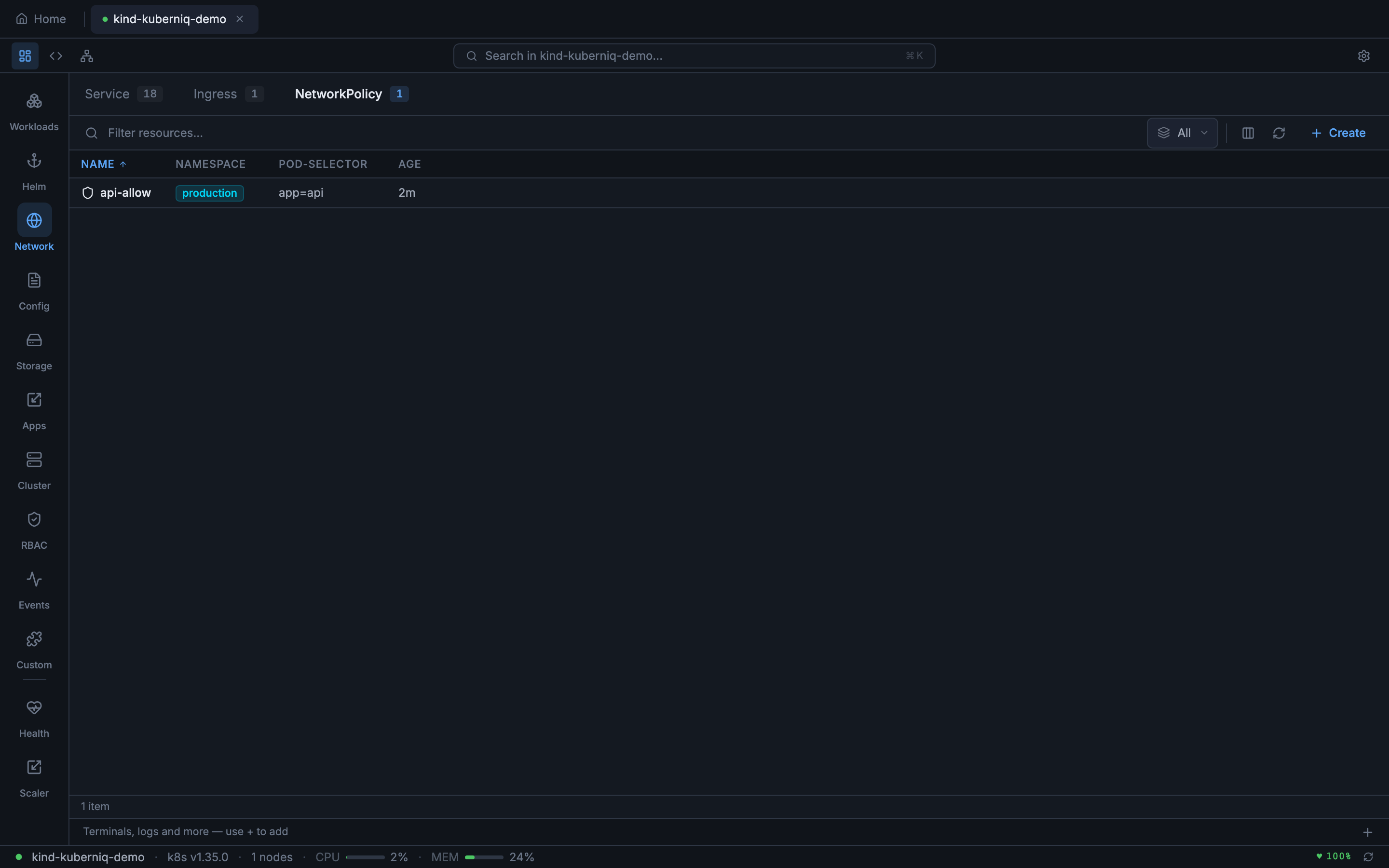
Task: Open the Storage section
Action: click(x=34, y=351)
